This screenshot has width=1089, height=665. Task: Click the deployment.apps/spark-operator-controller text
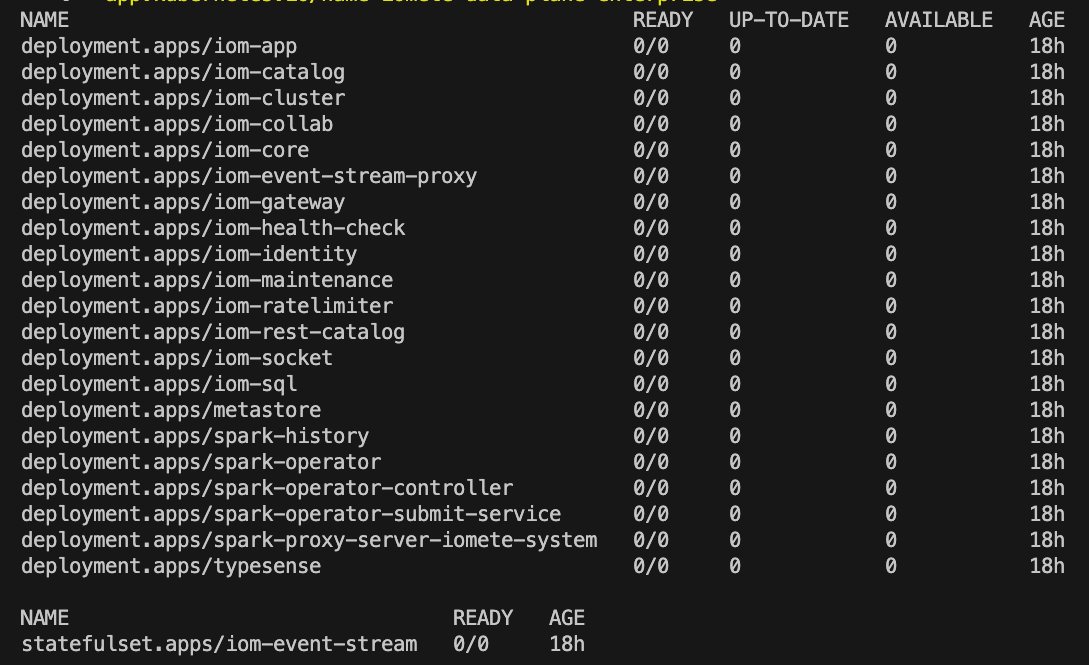[x=267, y=488]
